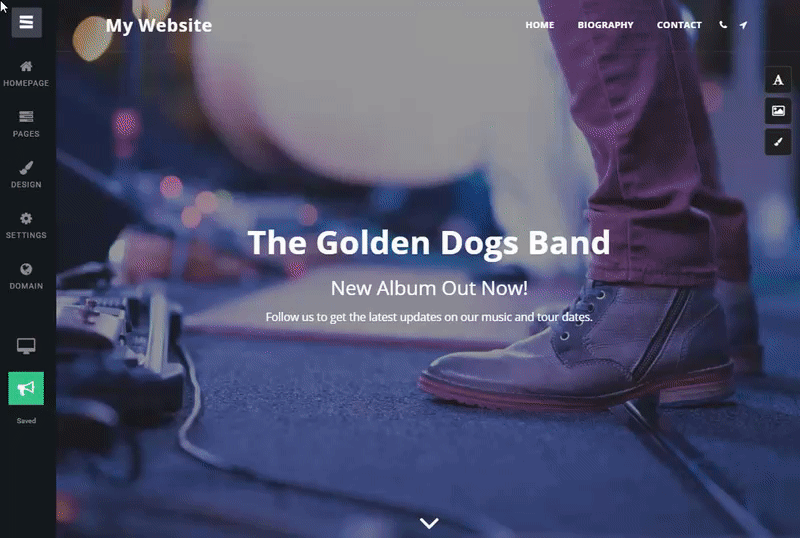The image size is (800, 538).
Task: Open the Contact menu item
Action: (679, 25)
